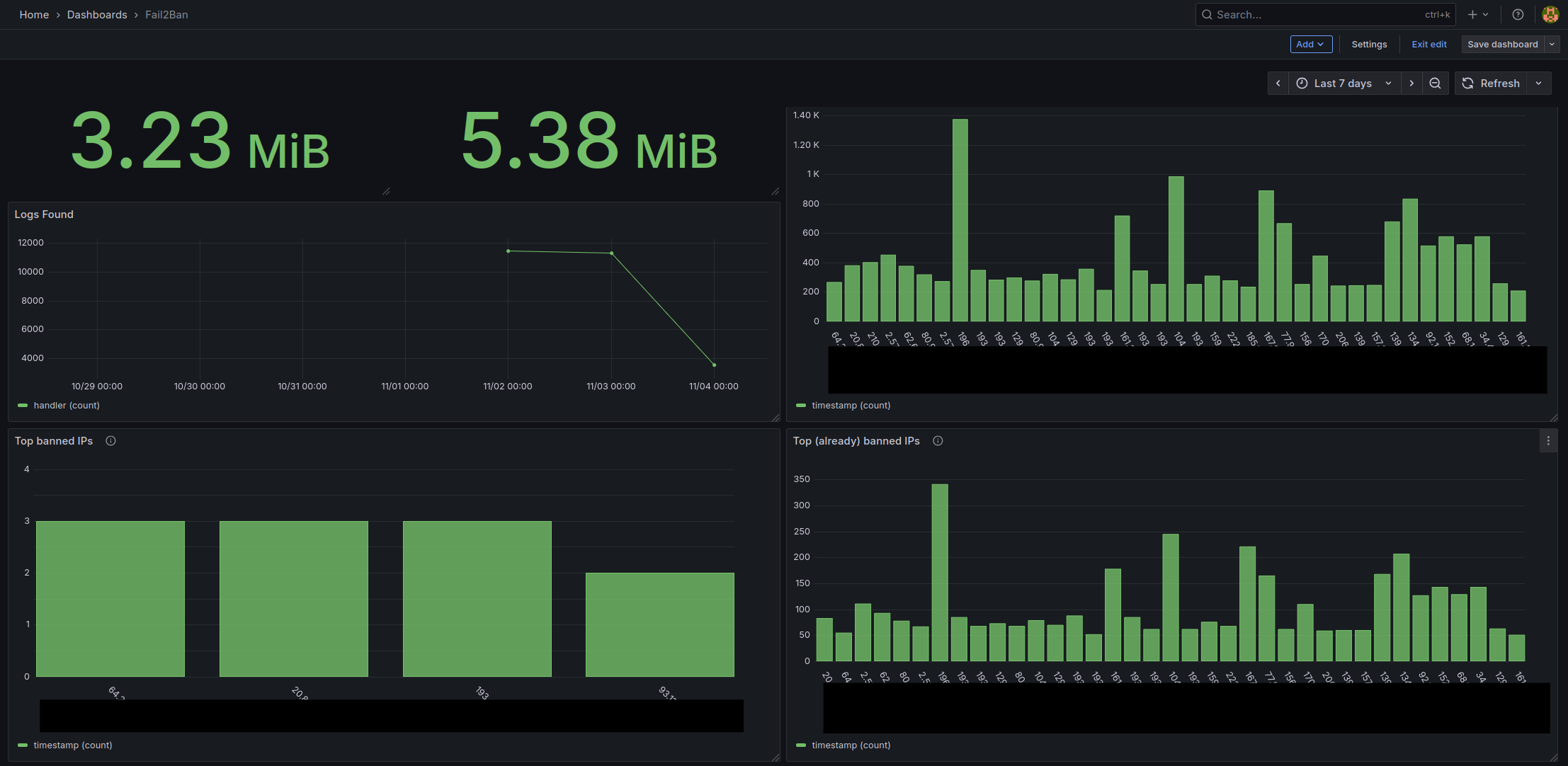Screen dimensions: 1568x766
Task: Click the info icon on Top banned IPs panel
Action: 110,440
